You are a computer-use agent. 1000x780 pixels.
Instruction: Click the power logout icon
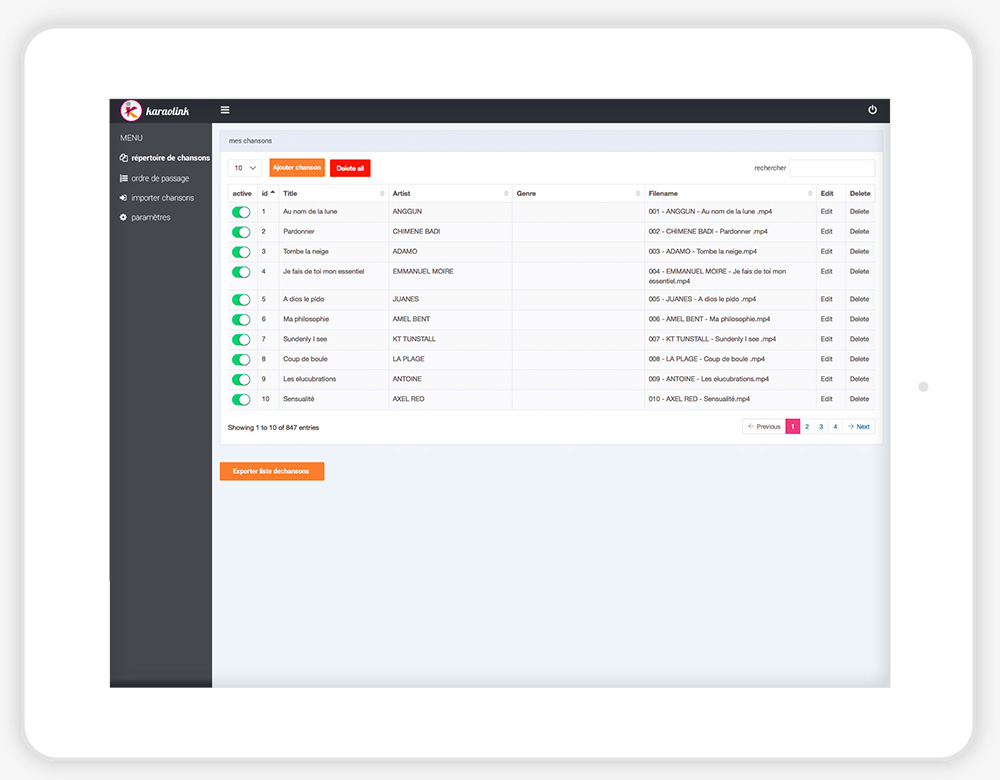click(x=872, y=110)
